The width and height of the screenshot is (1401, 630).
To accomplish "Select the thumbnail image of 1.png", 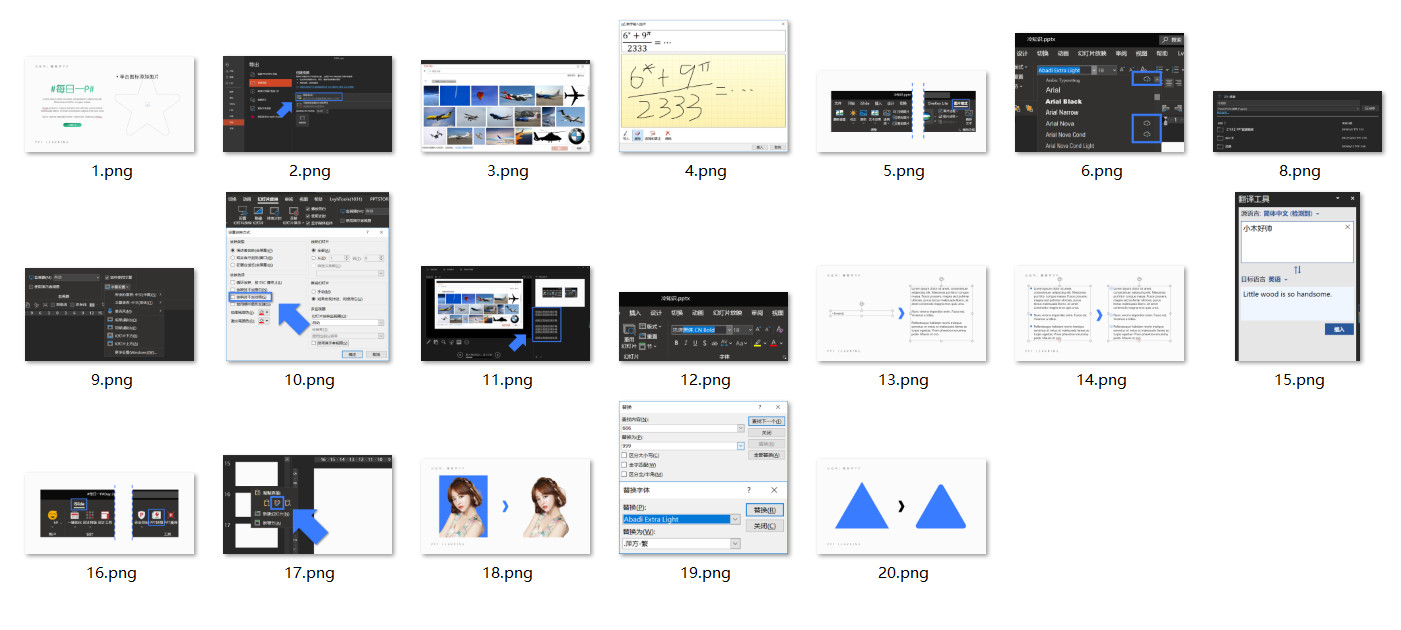I will 110,104.
